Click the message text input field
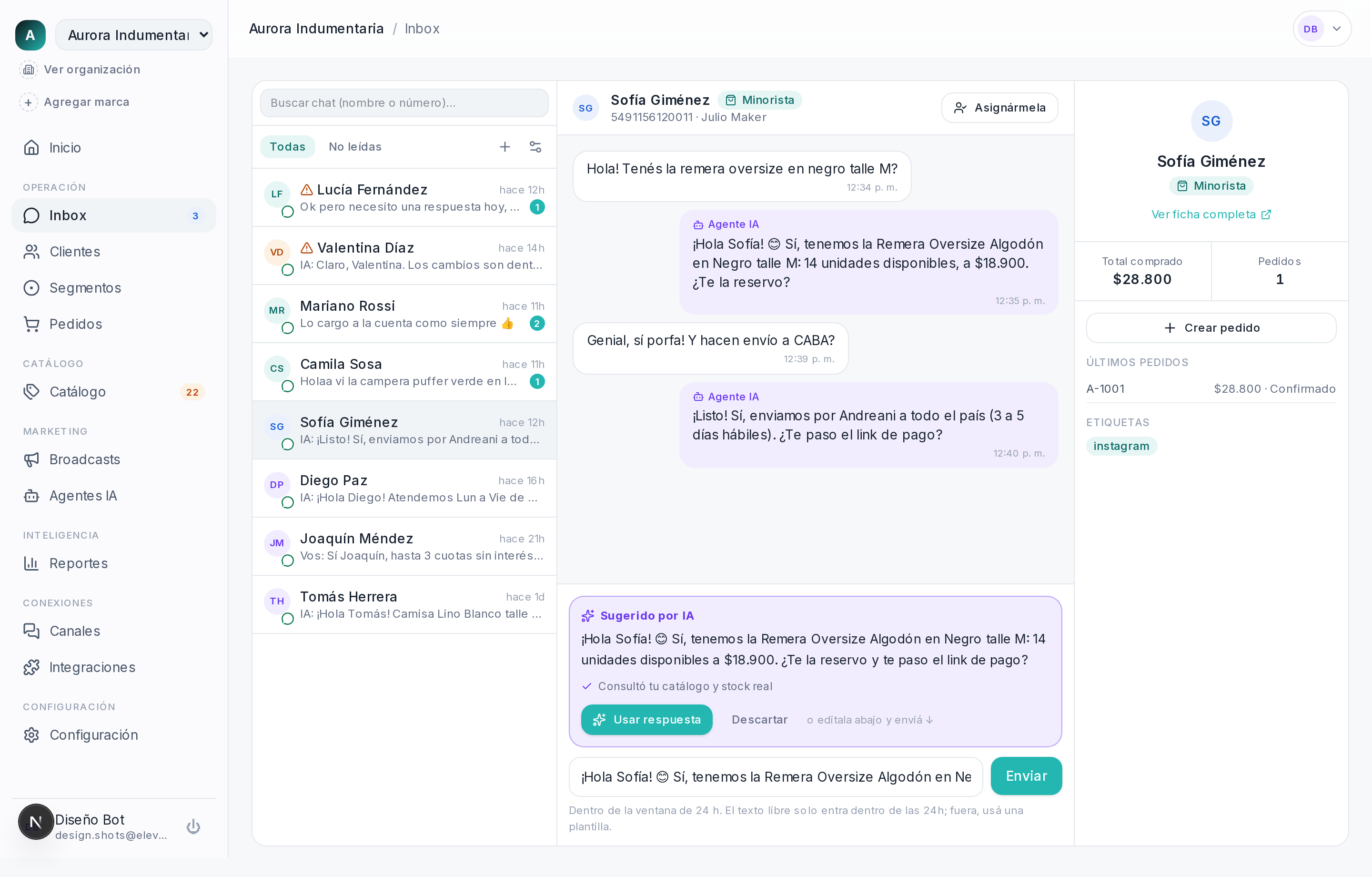The image size is (1372, 877). coord(776,776)
